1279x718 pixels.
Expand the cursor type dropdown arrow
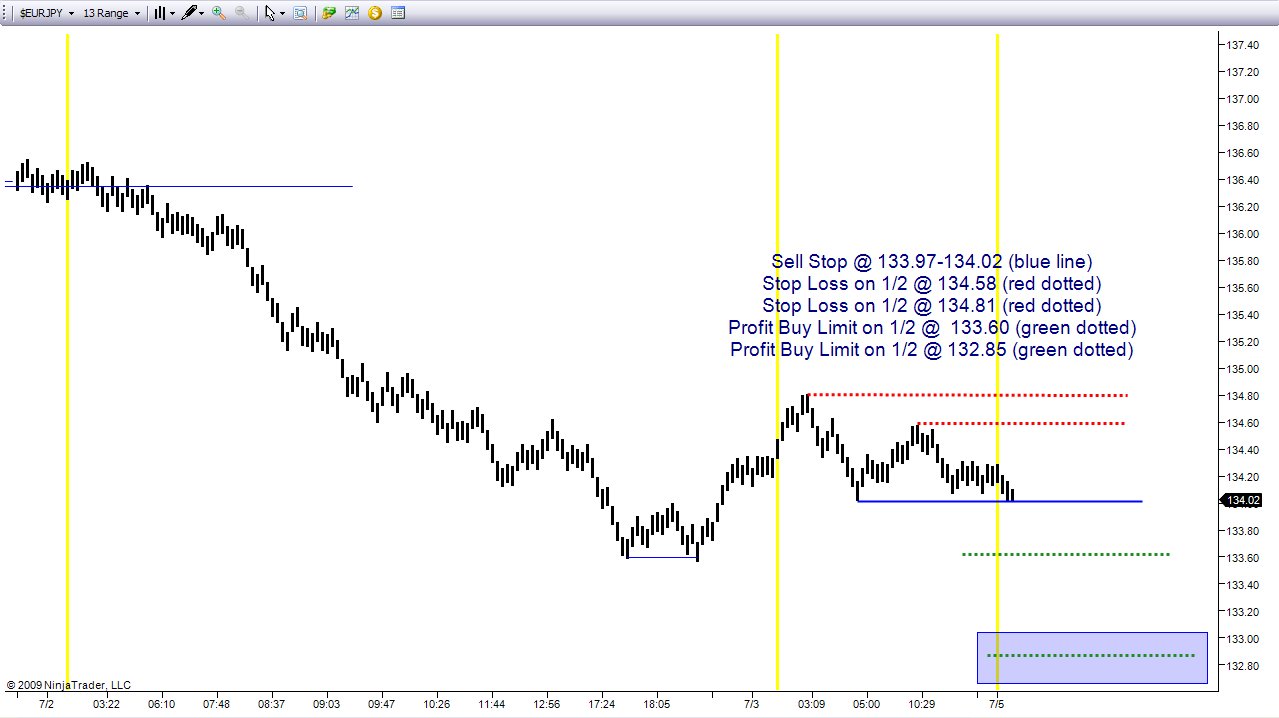[283, 13]
